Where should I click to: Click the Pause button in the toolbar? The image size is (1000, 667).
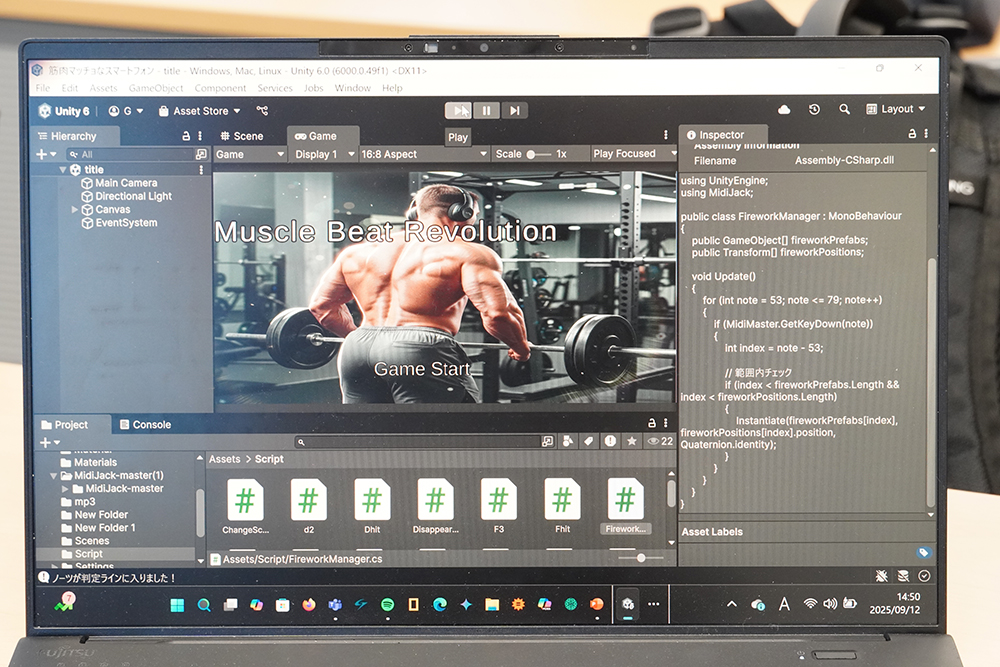(x=486, y=111)
